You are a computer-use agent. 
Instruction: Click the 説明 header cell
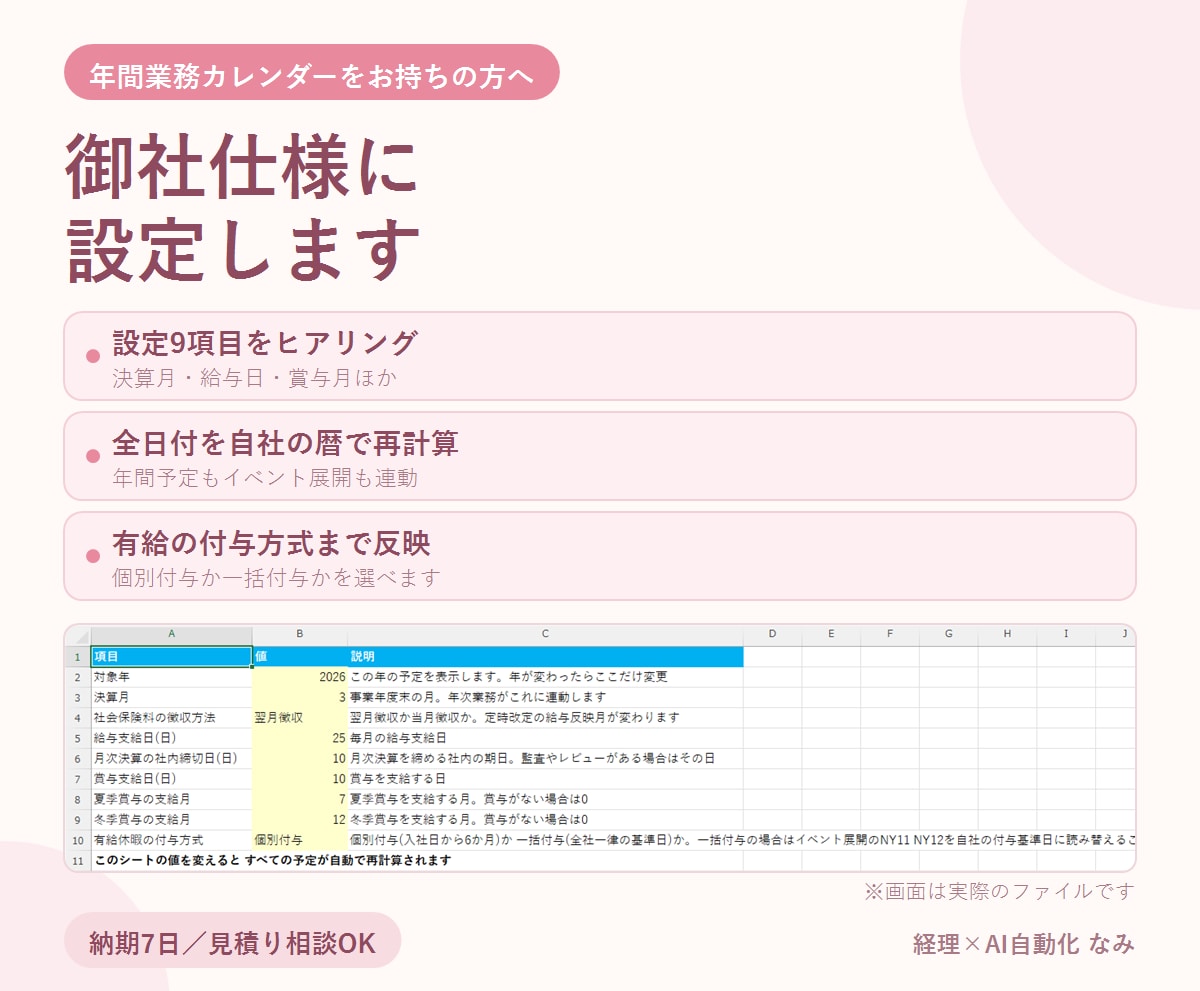pyautogui.click(x=545, y=657)
